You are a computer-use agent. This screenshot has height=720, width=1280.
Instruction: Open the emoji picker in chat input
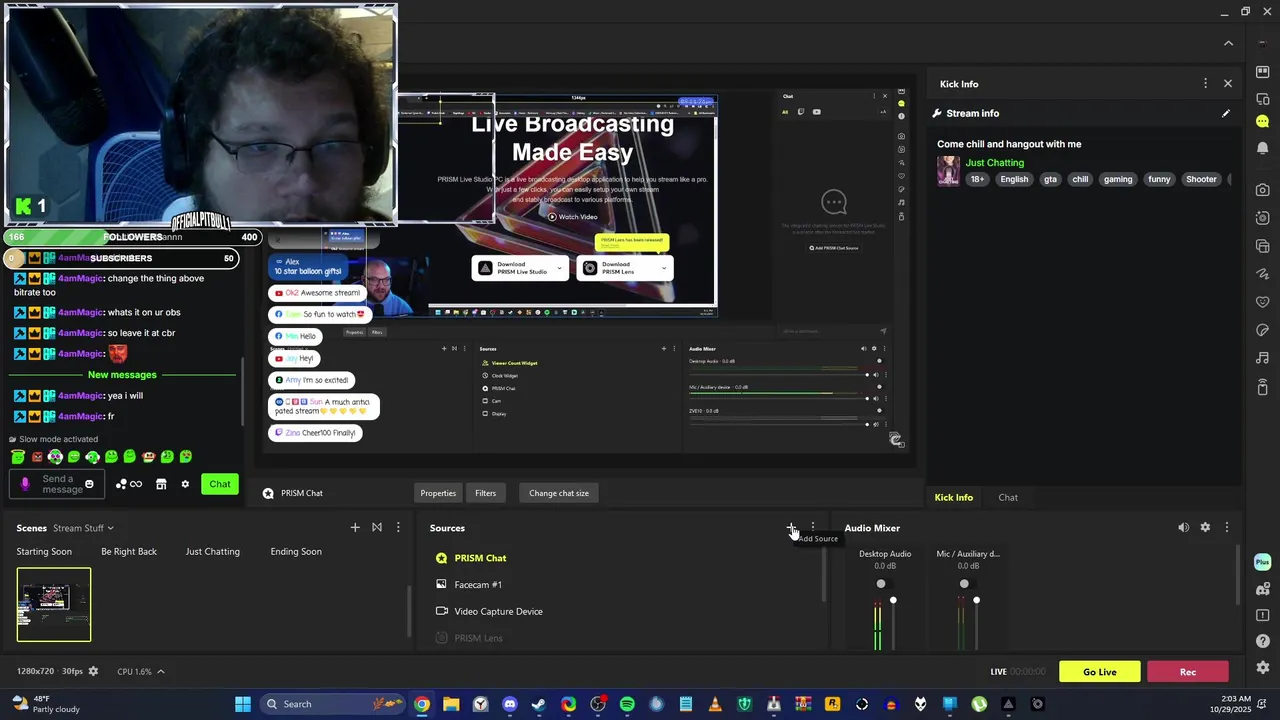coord(89,484)
